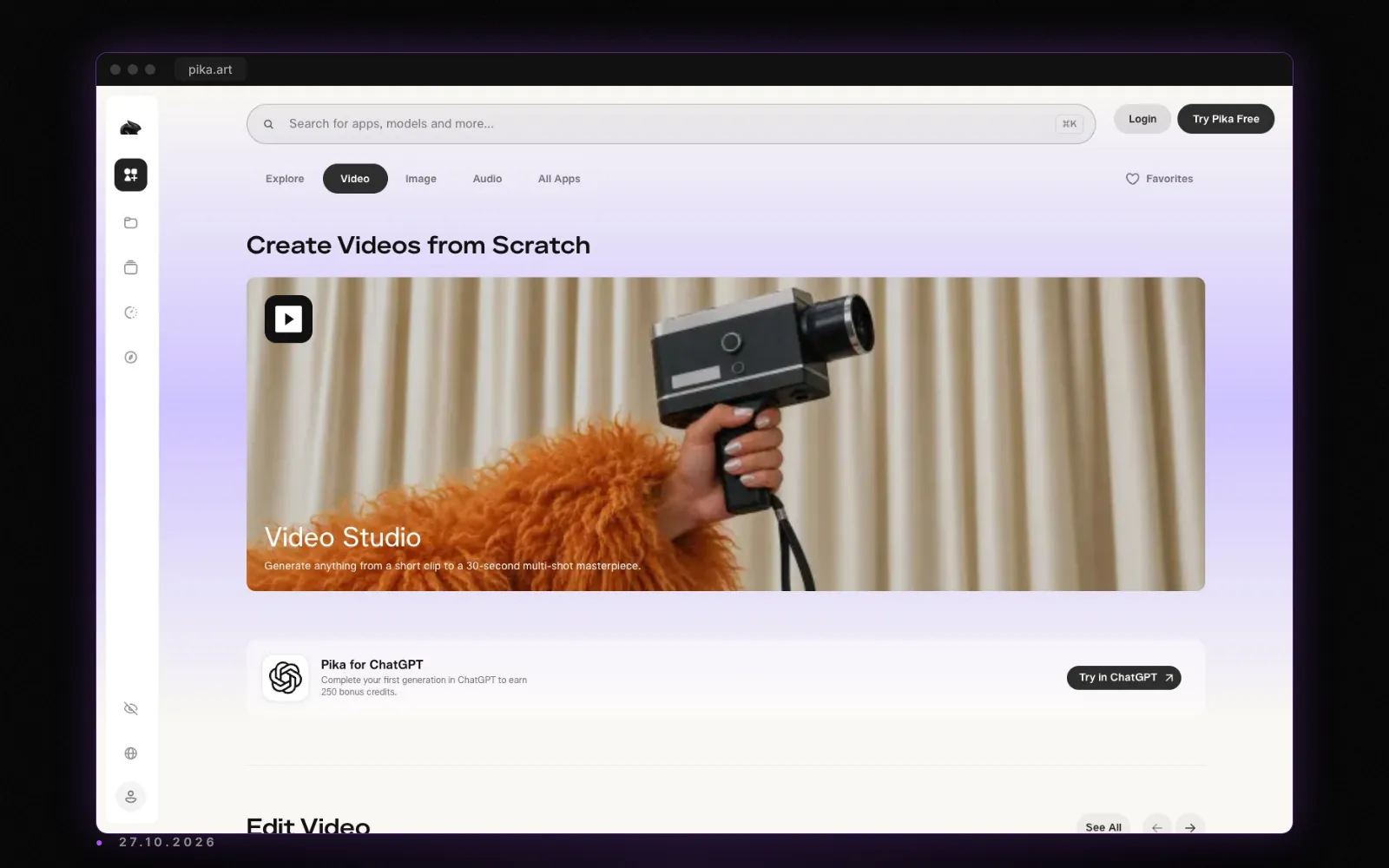Open the user profile icon in the sidebar
Screen dimensions: 1389x868
(x=130, y=797)
